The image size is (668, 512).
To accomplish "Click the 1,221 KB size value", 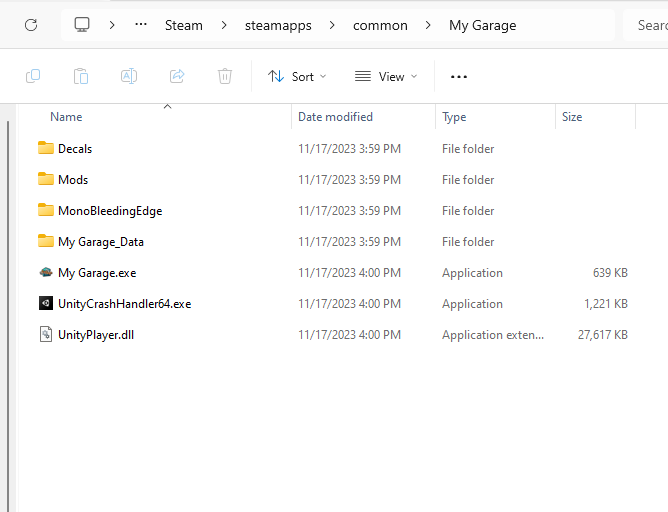I will 606,304.
